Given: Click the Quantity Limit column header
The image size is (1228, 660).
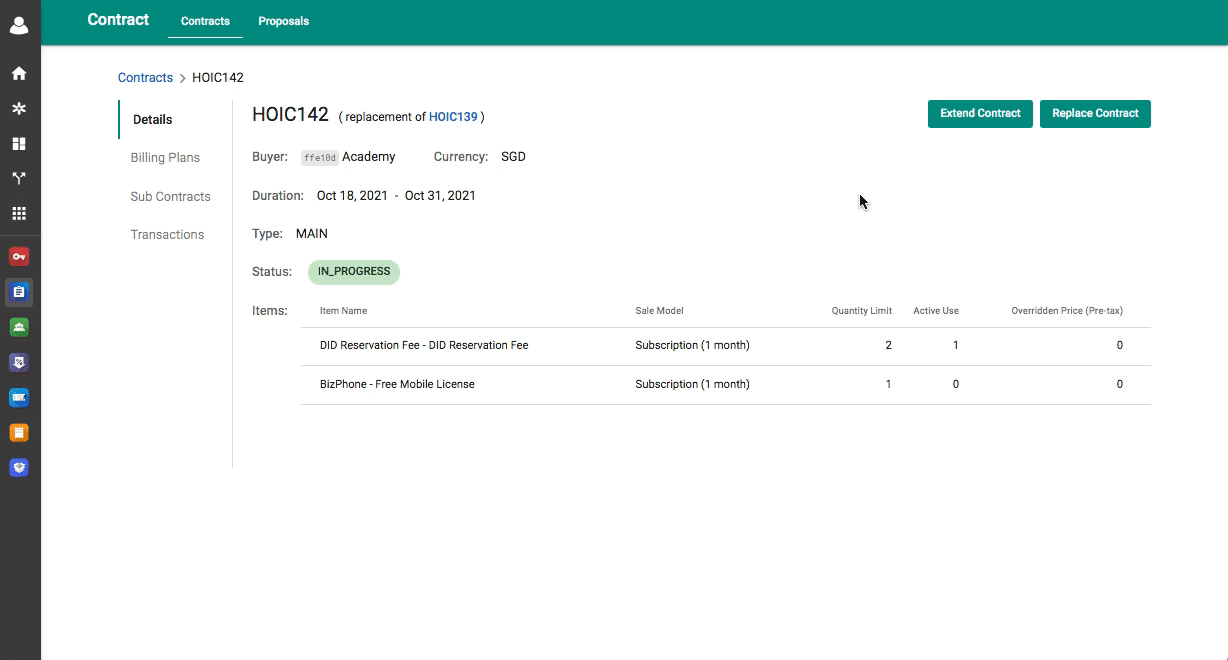Looking at the screenshot, I should pos(862,311).
